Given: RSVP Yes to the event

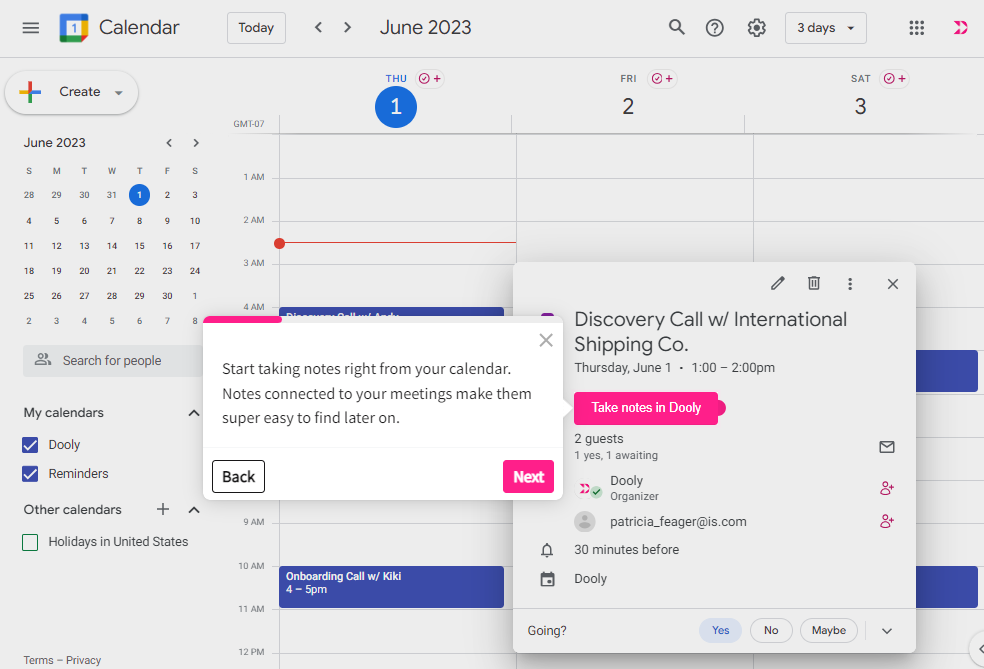Looking at the screenshot, I should [720, 630].
